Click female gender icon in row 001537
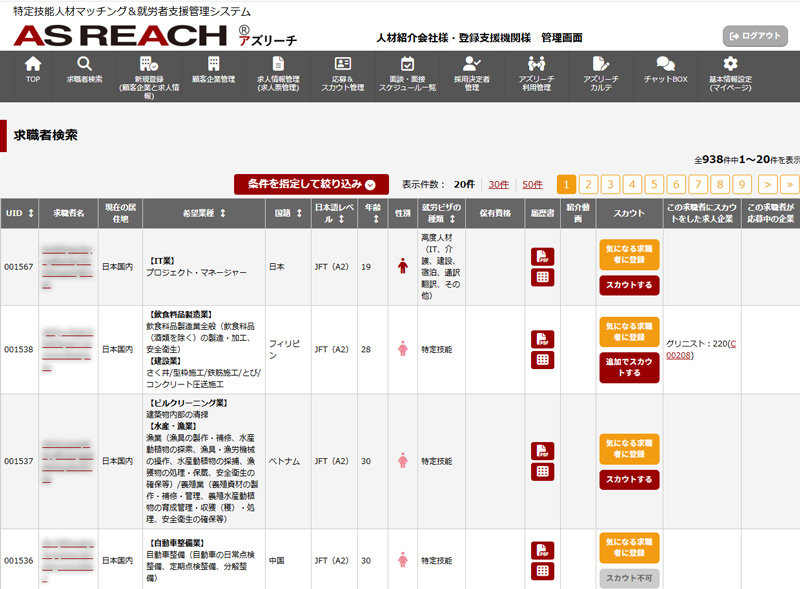800x589 pixels. (x=403, y=460)
